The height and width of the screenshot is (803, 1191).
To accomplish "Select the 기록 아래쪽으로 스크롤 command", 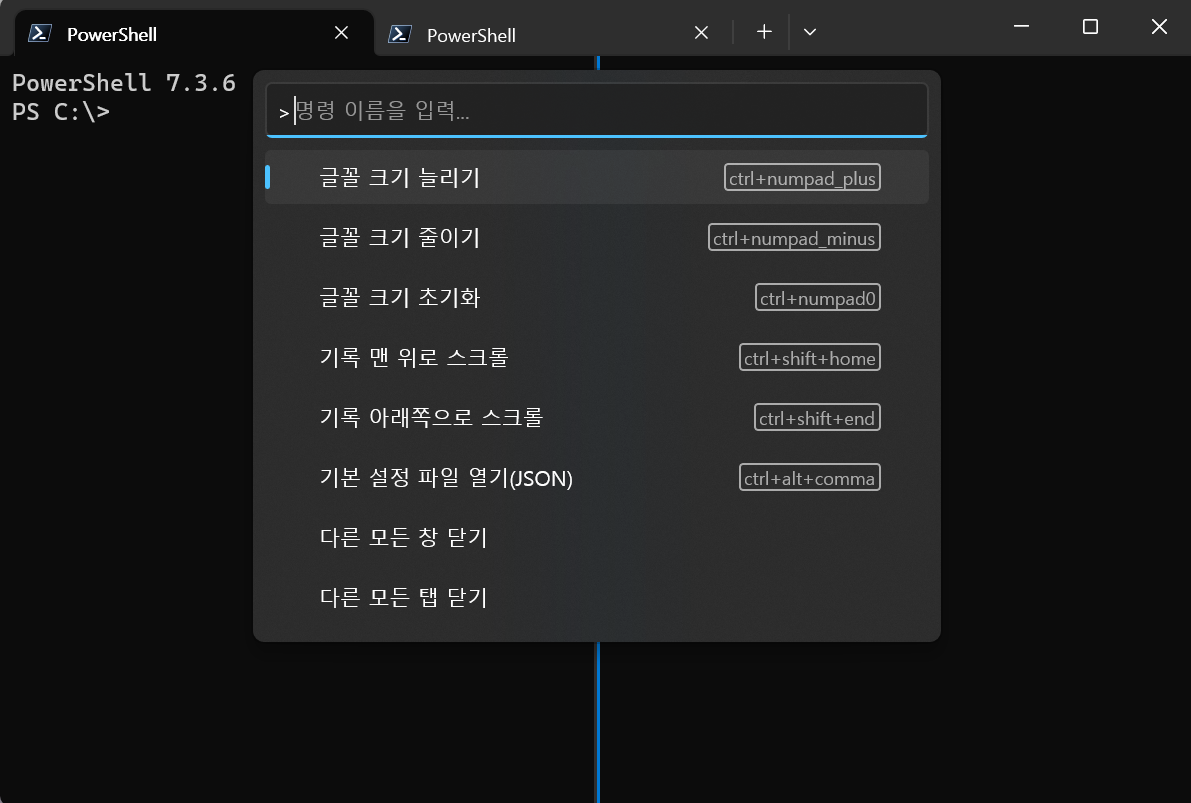I will [597, 417].
